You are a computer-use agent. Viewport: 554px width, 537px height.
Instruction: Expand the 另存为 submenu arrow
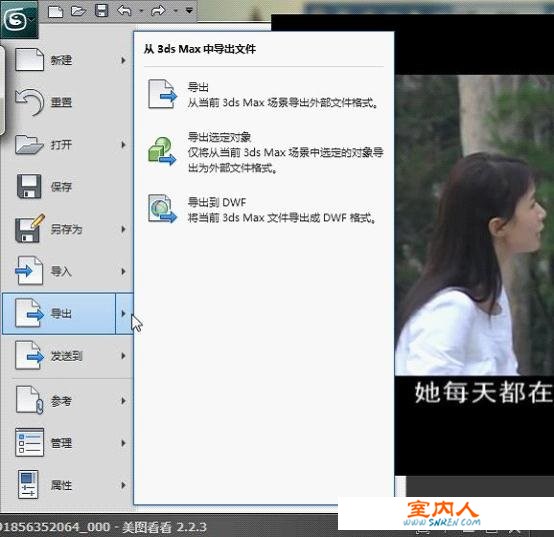point(123,229)
